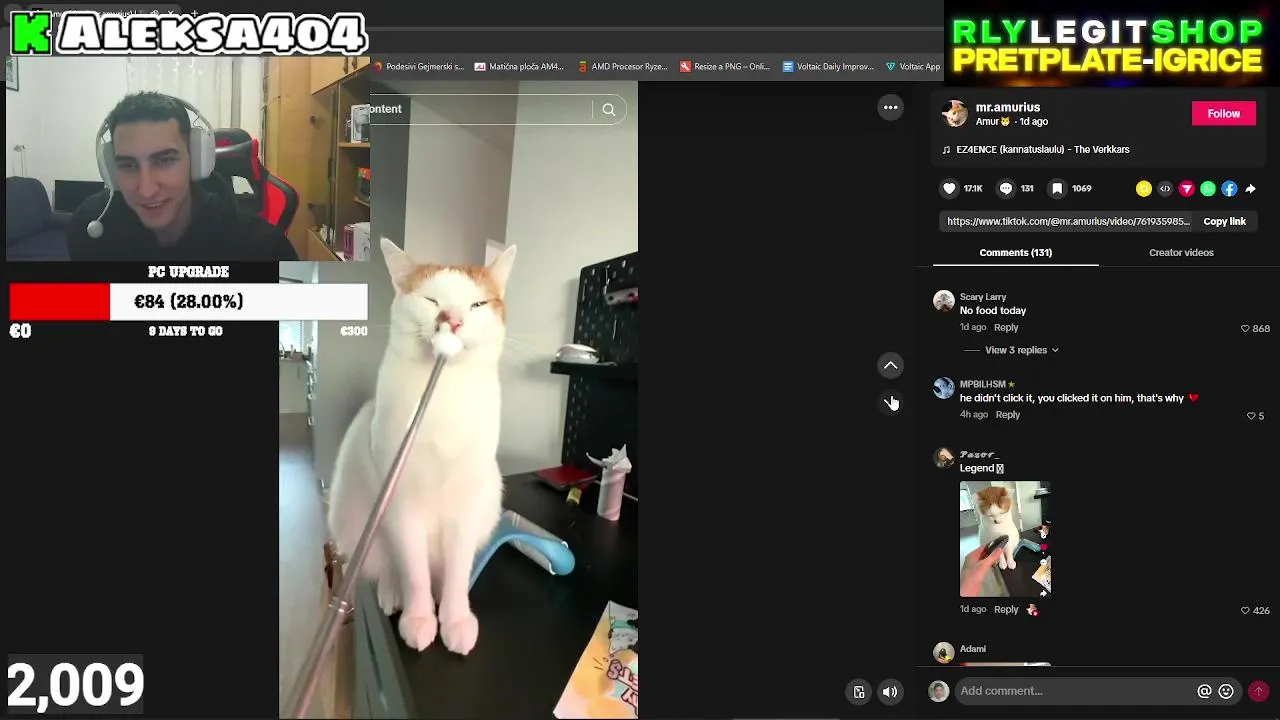Reply to Scary Larry's comment
This screenshot has width=1280, height=720.
pos(1006,328)
